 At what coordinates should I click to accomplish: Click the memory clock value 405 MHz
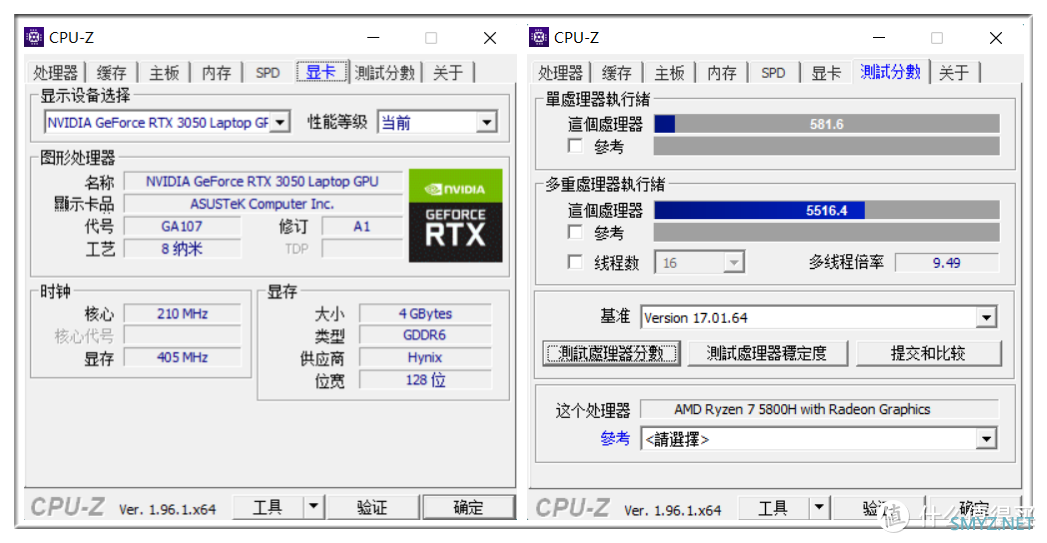[182, 357]
